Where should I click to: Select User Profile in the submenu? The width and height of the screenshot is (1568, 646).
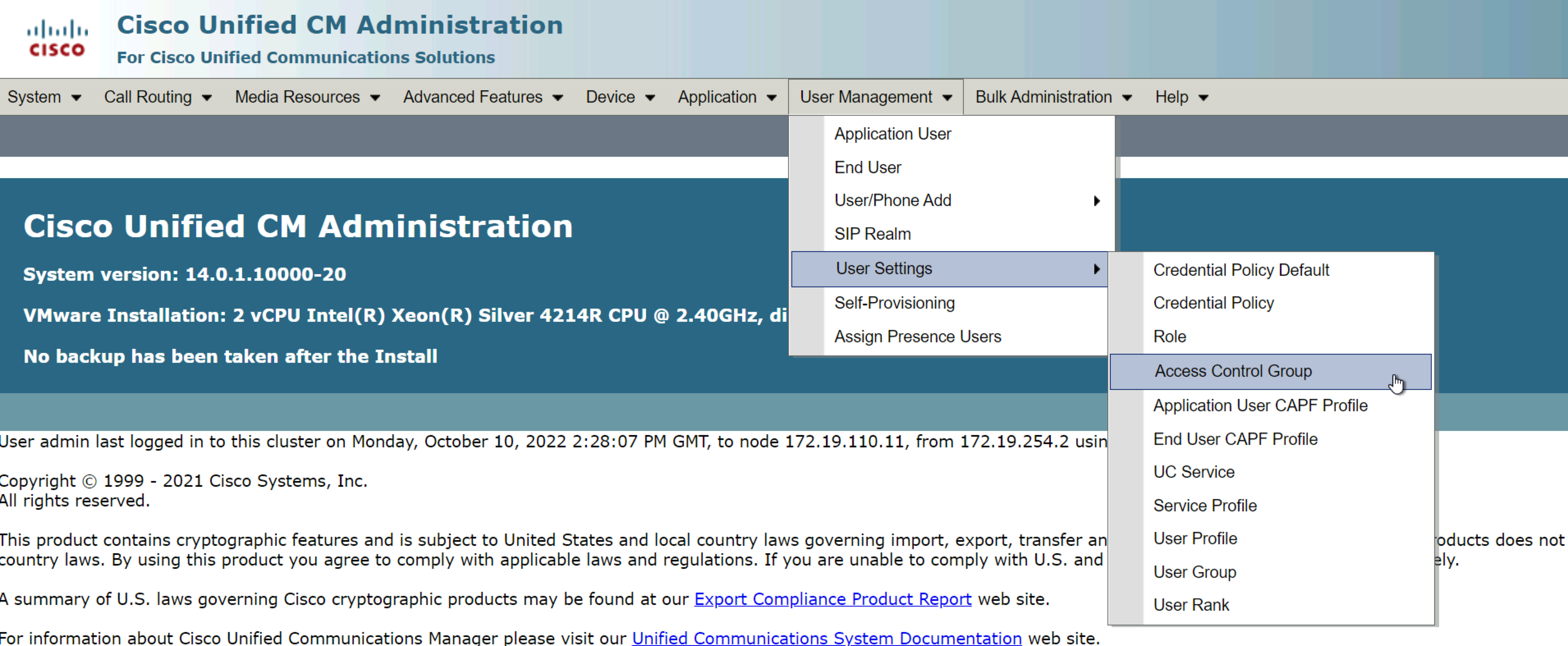1271,538
